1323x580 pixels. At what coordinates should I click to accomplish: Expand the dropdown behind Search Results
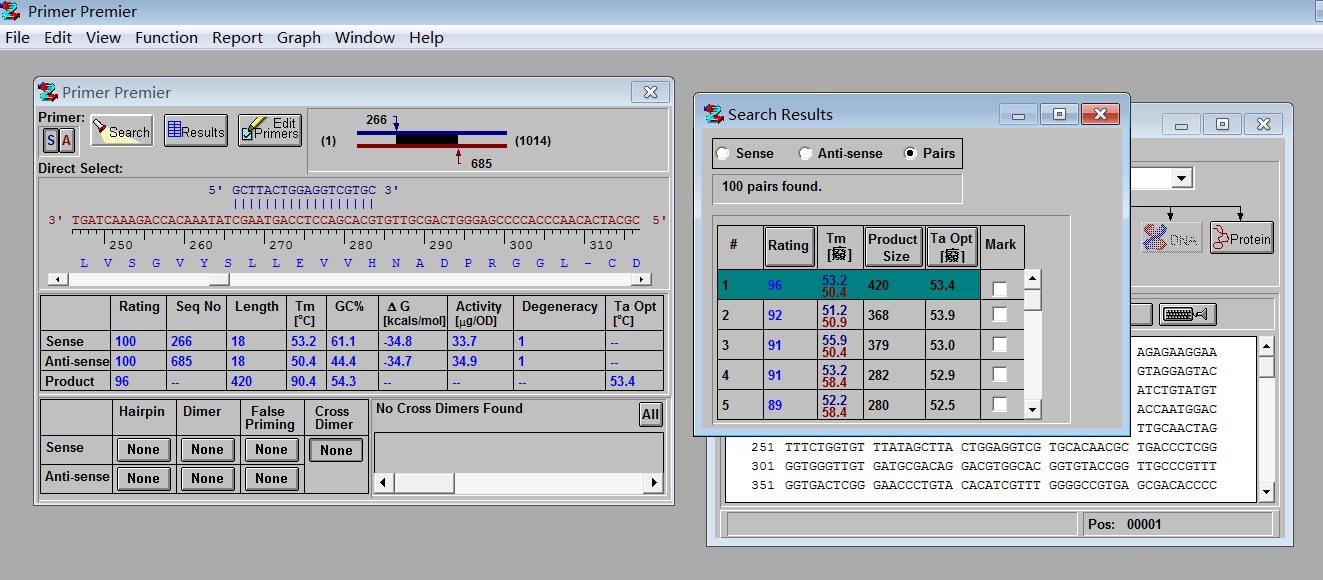point(1182,178)
